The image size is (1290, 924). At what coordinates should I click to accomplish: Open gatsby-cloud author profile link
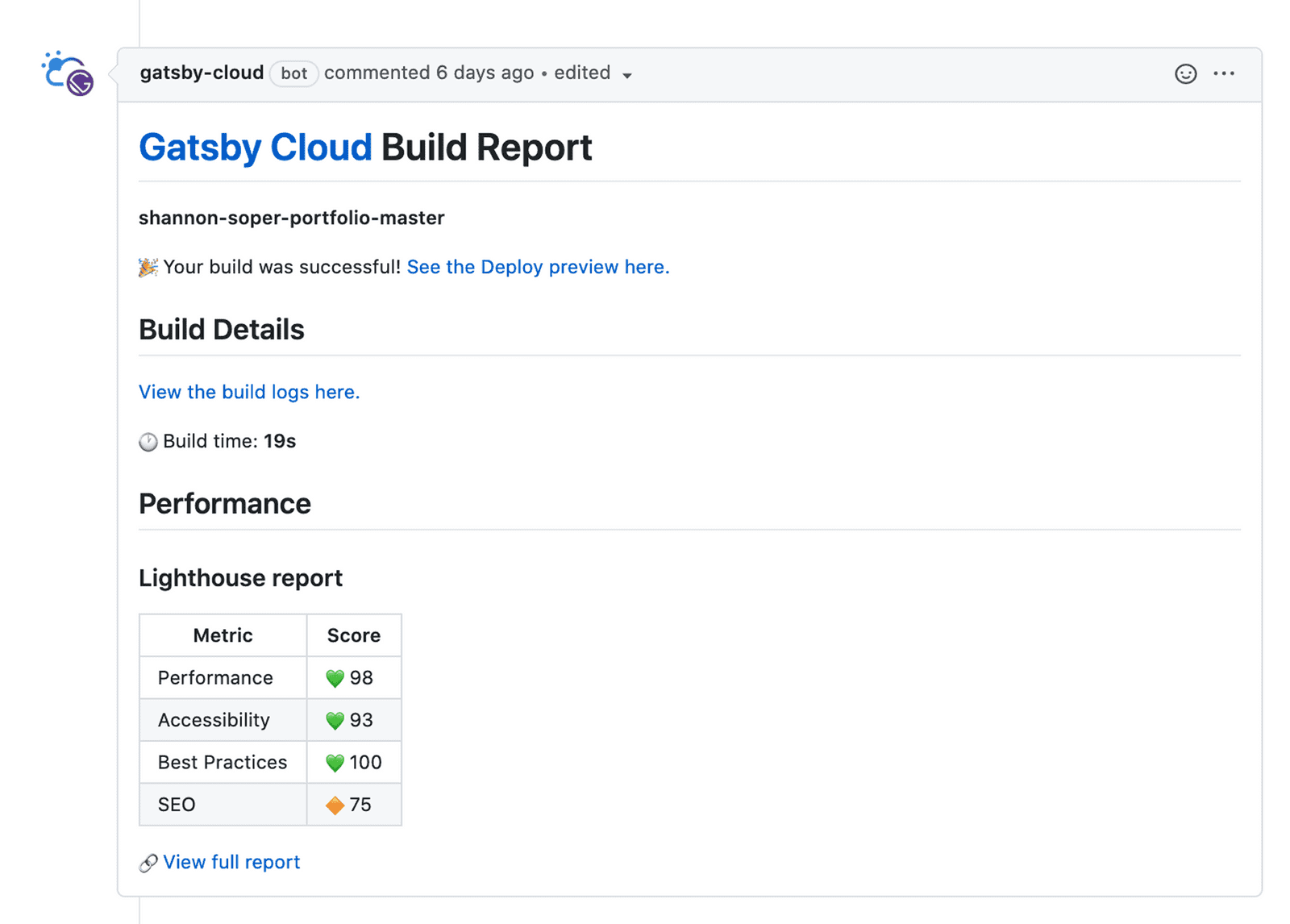pos(202,73)
